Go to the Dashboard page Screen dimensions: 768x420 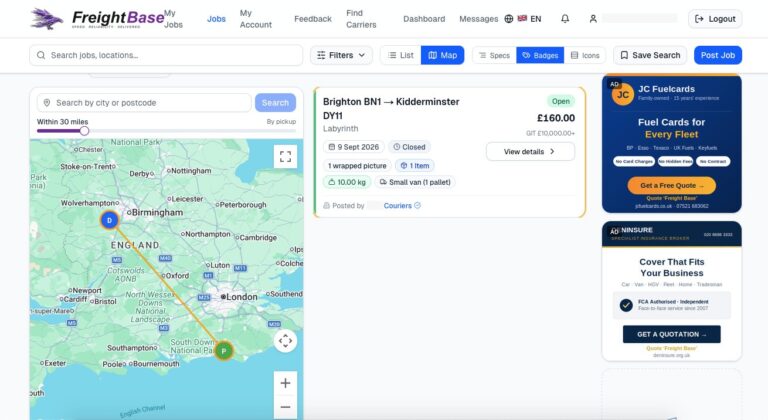pyautogui.click(x=424, y=19)
